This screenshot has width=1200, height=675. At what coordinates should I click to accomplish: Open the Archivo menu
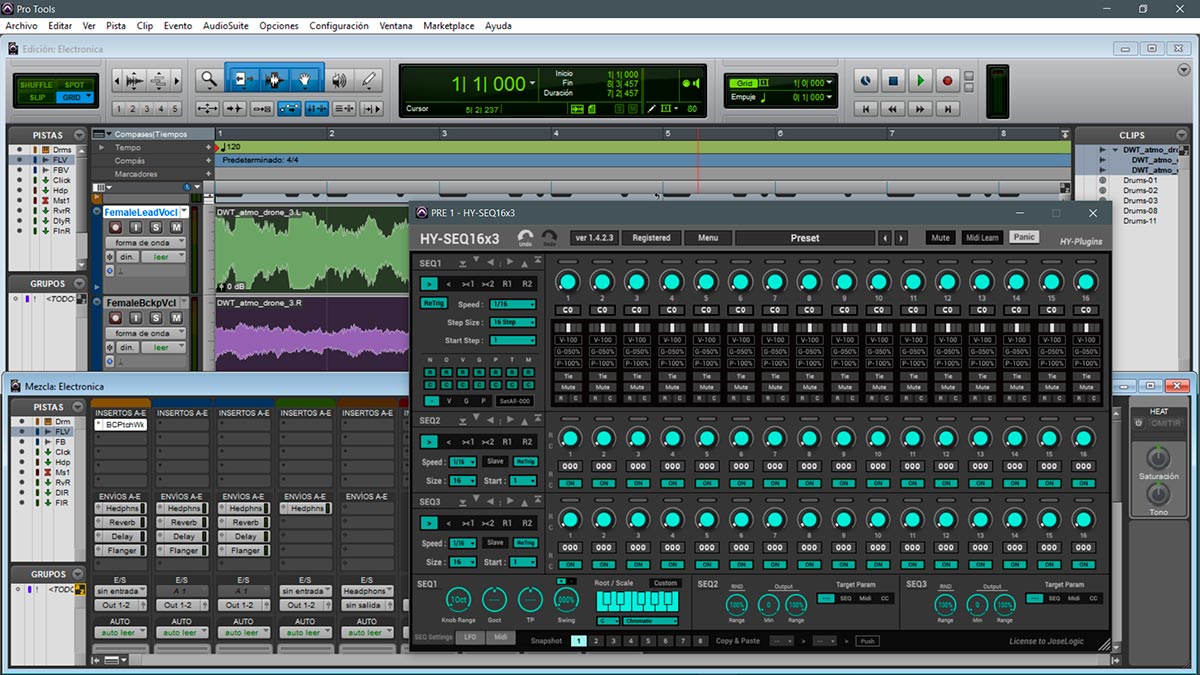click(x=22, y=26)
